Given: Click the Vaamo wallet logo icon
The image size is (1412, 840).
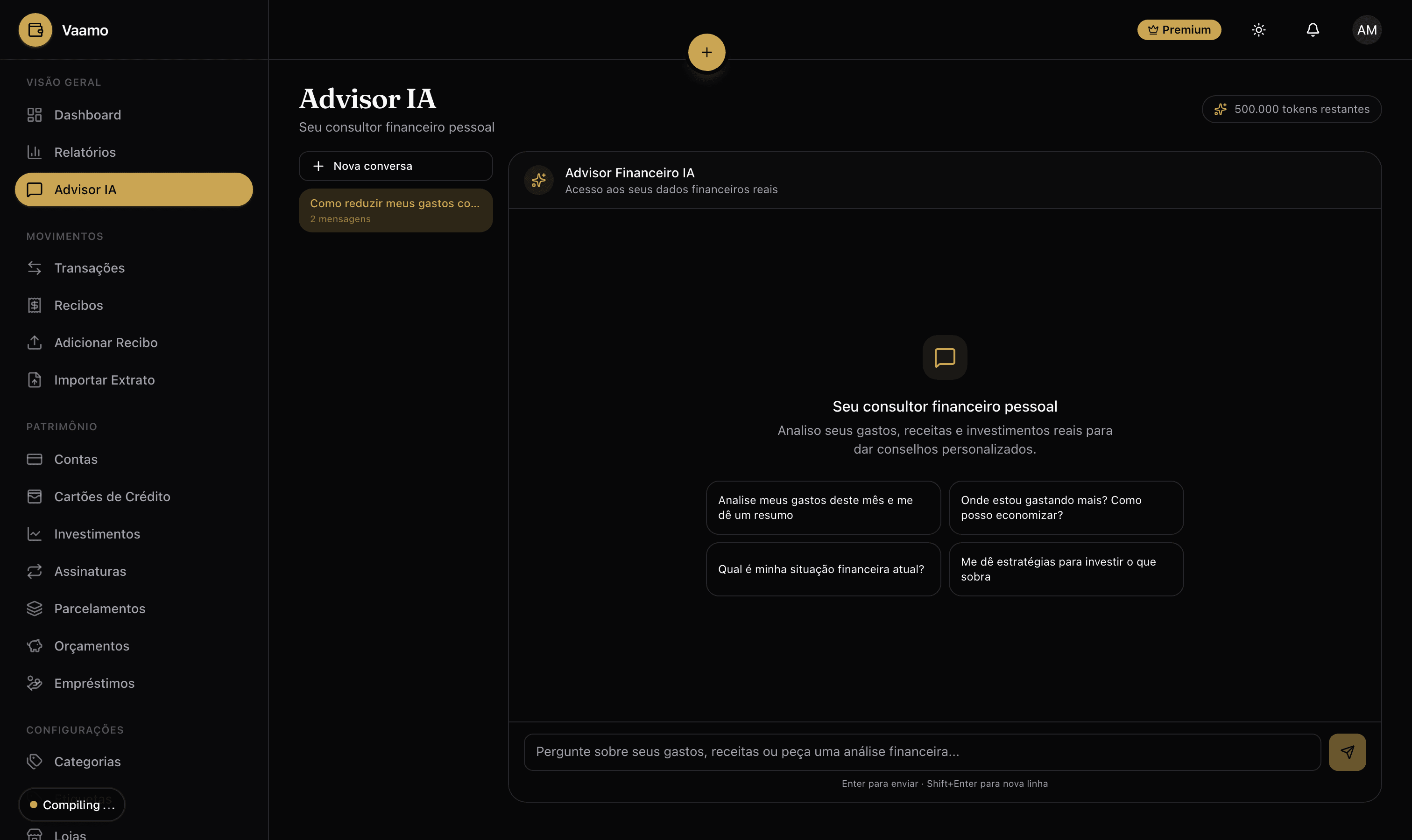Looking at the screenshot, I should click(x=35, y=30).
